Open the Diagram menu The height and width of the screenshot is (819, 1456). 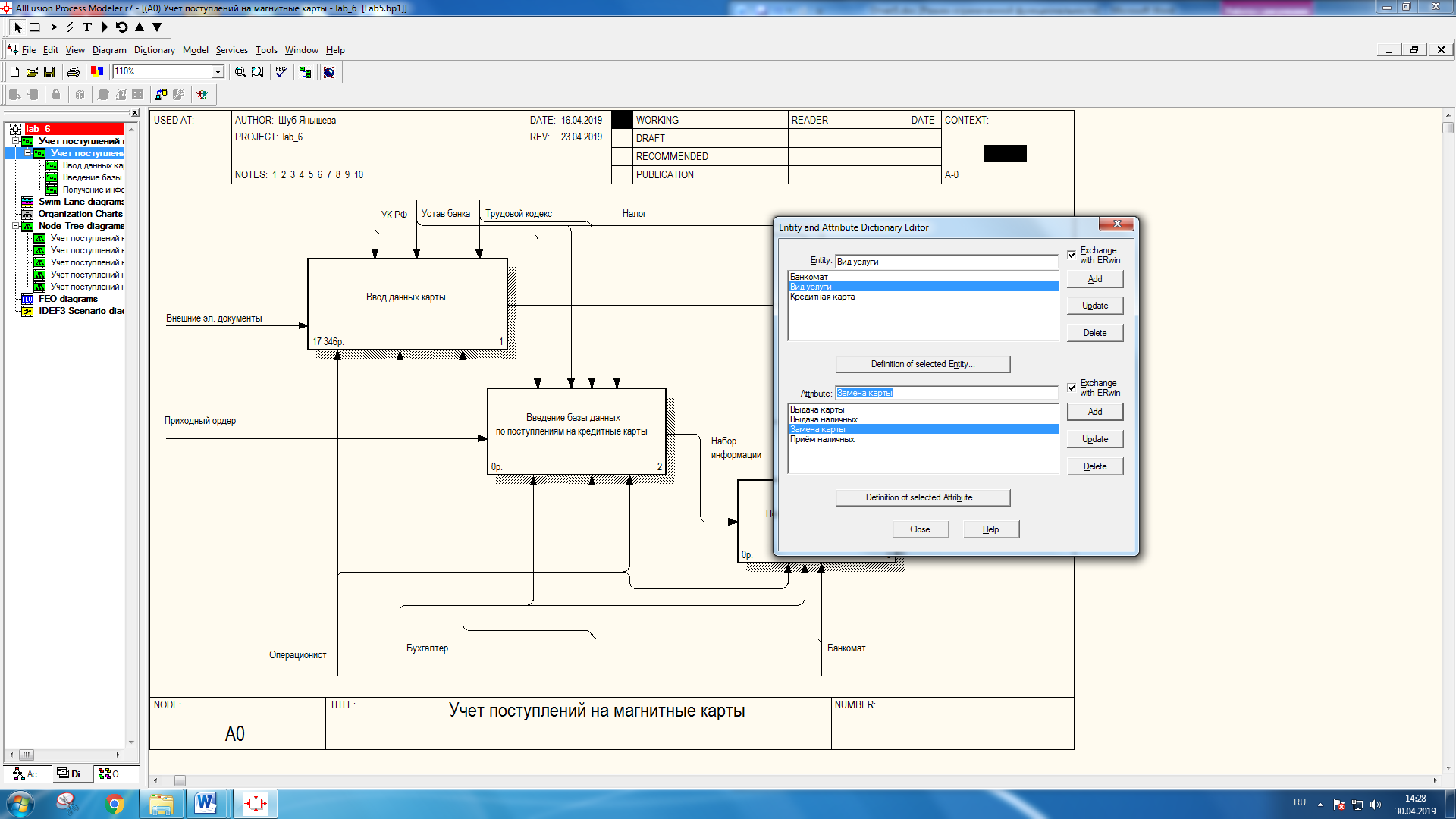pyautogui.click(x=109, y=50)
